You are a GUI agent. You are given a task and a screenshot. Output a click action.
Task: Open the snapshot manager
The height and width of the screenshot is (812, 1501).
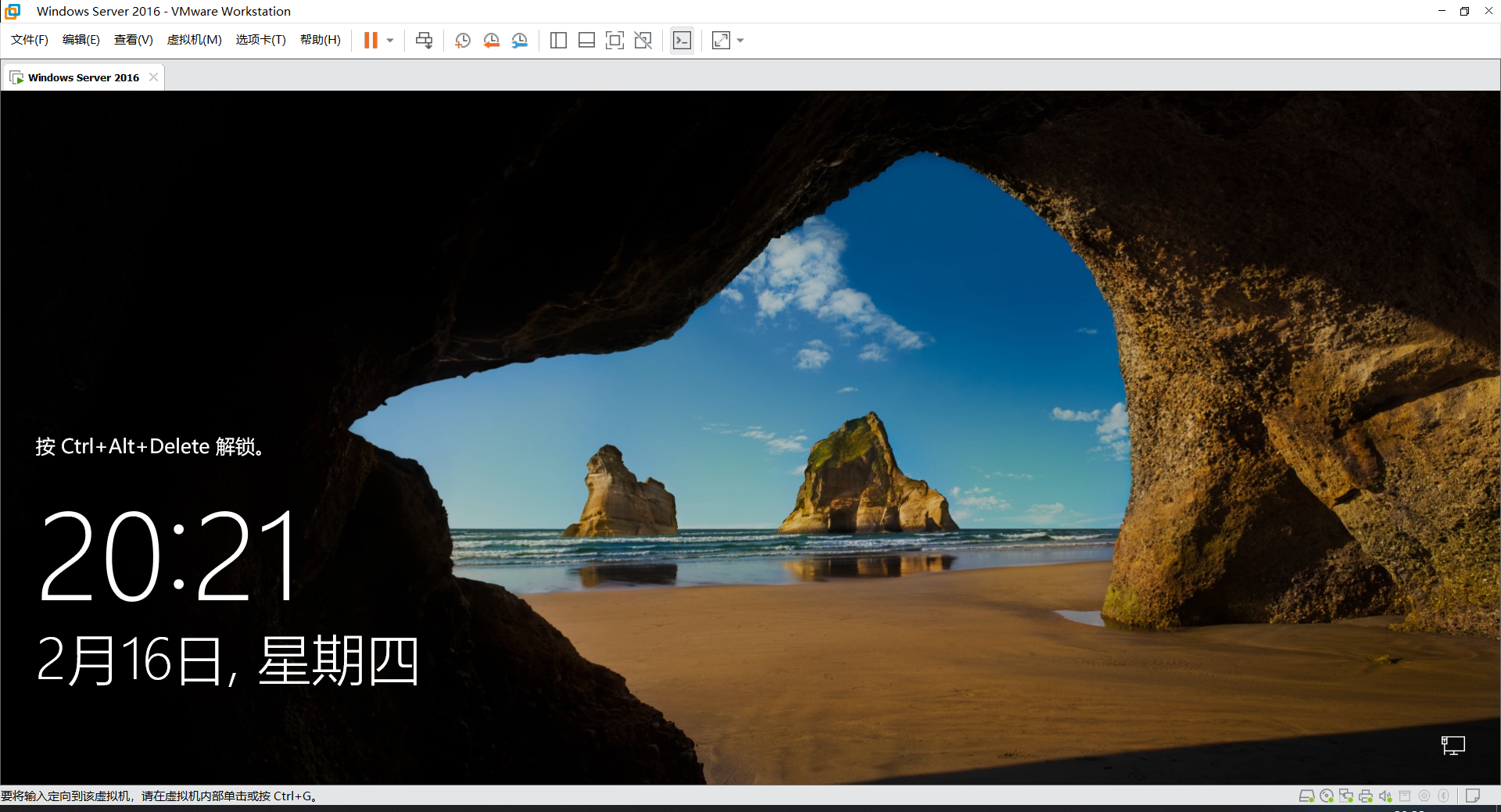pos(520,41)
